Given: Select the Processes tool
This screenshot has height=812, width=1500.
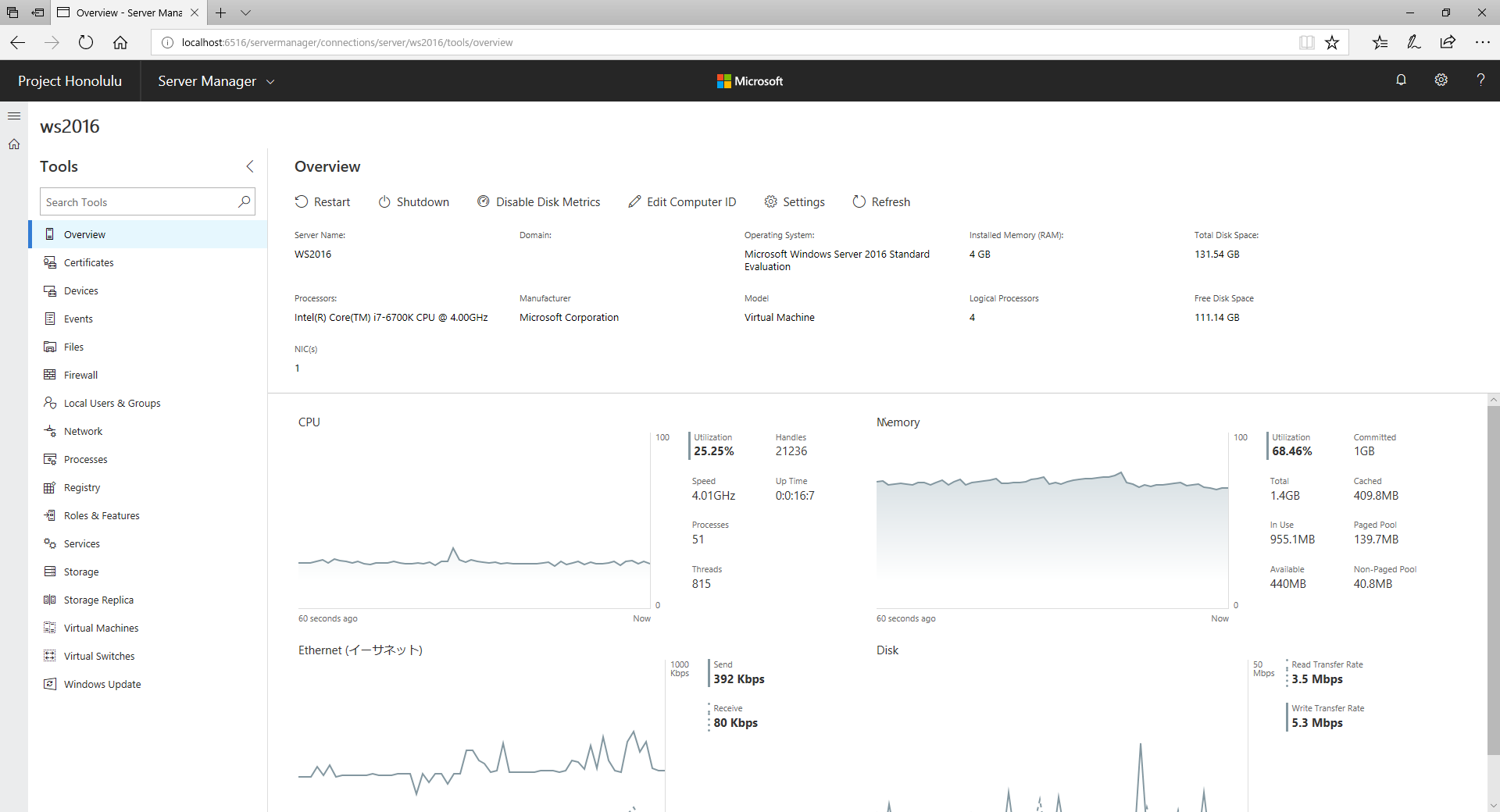Looking at the screenshot, I should (85, 459).
